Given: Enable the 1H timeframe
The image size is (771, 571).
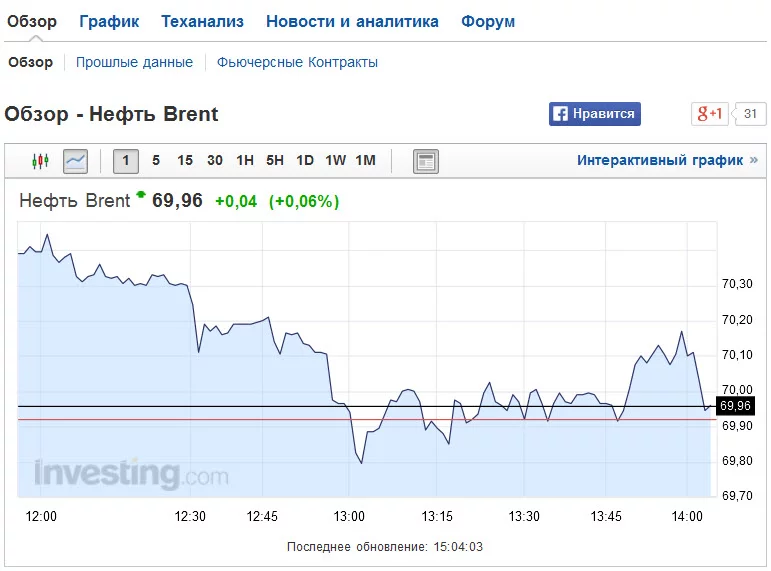Looking at the screenshot, I should 245,161.
